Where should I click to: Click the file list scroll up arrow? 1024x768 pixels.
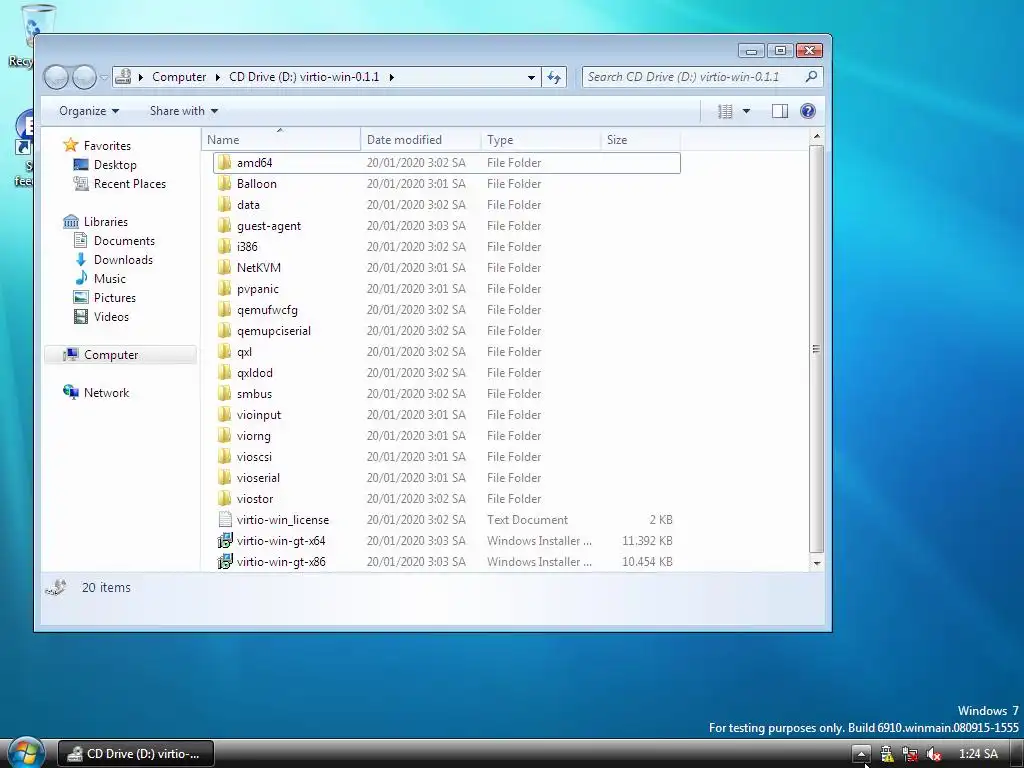tap(816, 136)
